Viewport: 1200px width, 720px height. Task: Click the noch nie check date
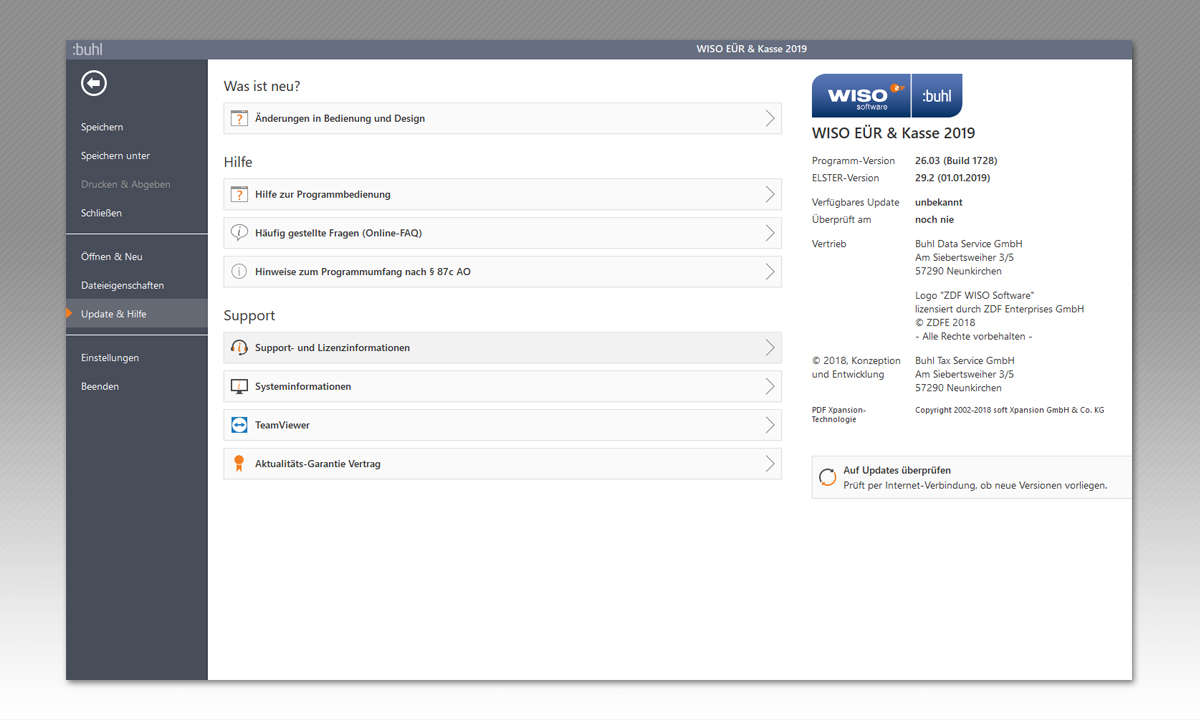click(934, 219)
